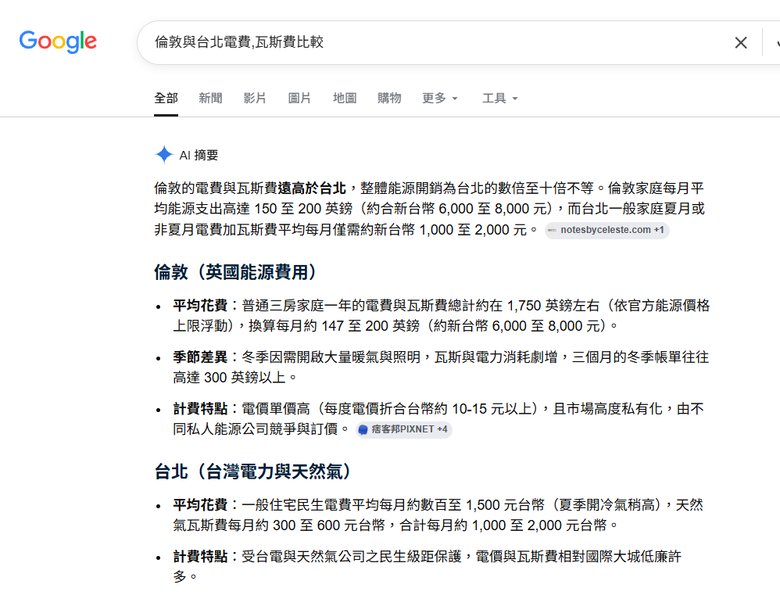Viewport: 780px width, 606px height.
Task: Click the AI 摘要 label
Action: click(x=199, y=155)
